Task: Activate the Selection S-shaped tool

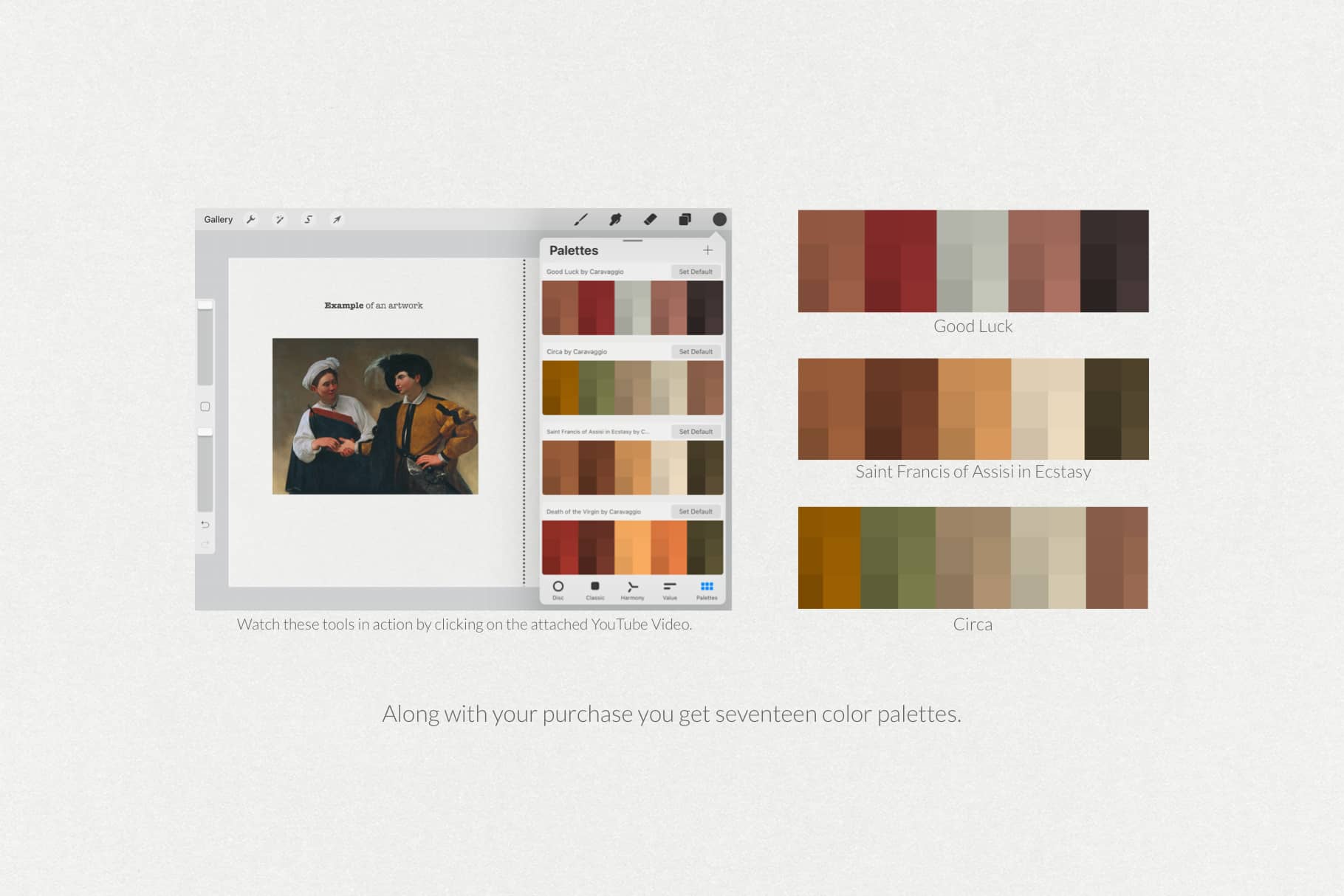Action: [x=308, y=219]
